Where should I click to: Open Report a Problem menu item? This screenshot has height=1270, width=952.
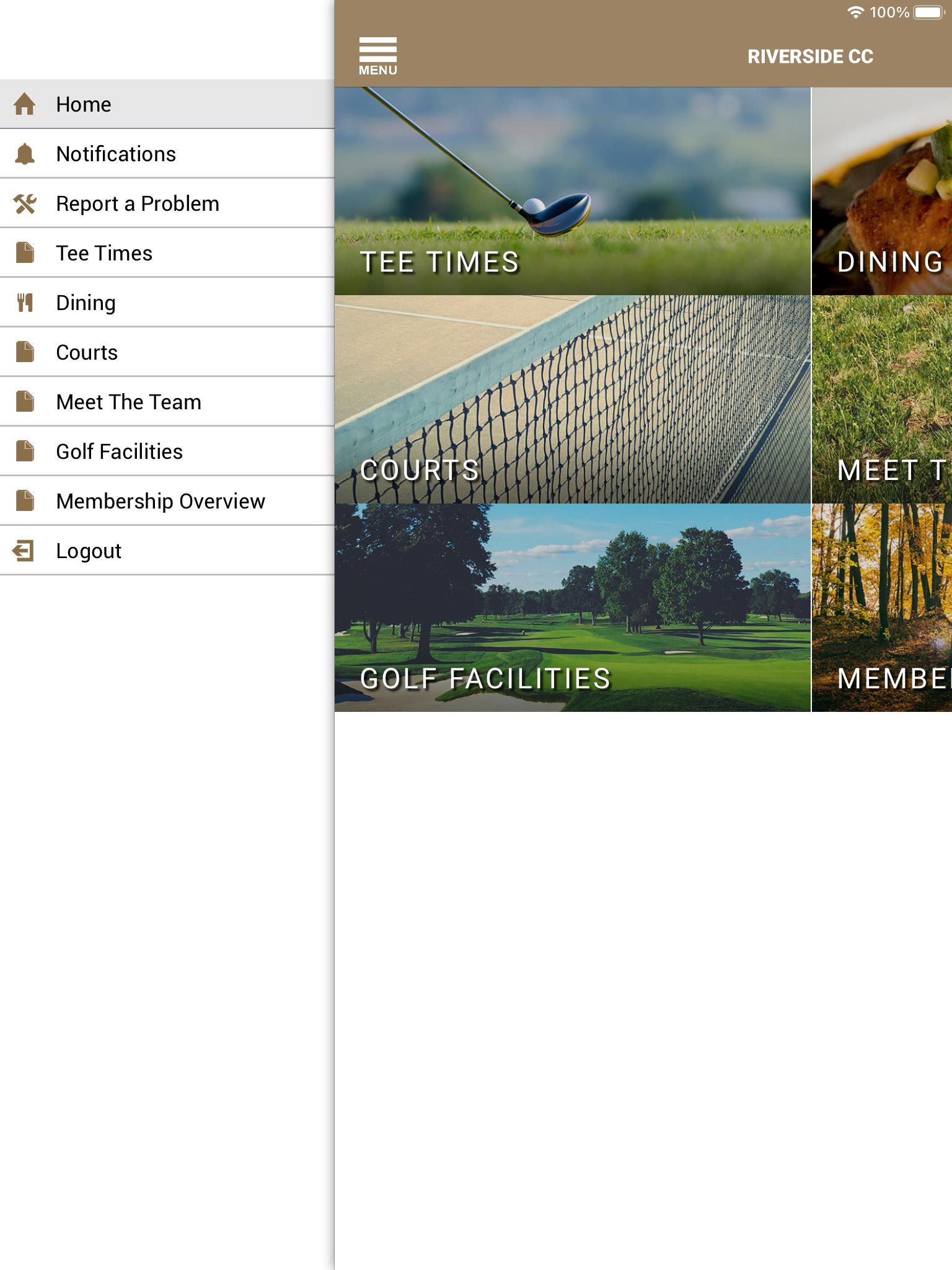167,203
